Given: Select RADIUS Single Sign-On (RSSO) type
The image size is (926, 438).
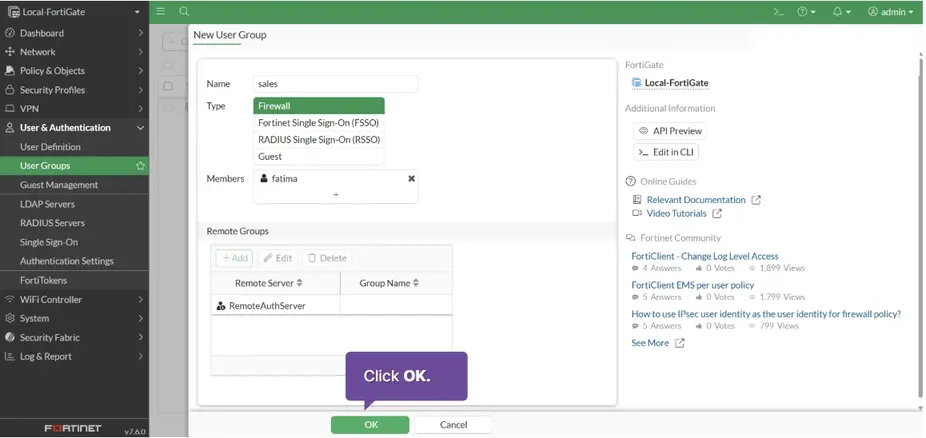Looking at the screenshot, I should [x=319, y=140].
